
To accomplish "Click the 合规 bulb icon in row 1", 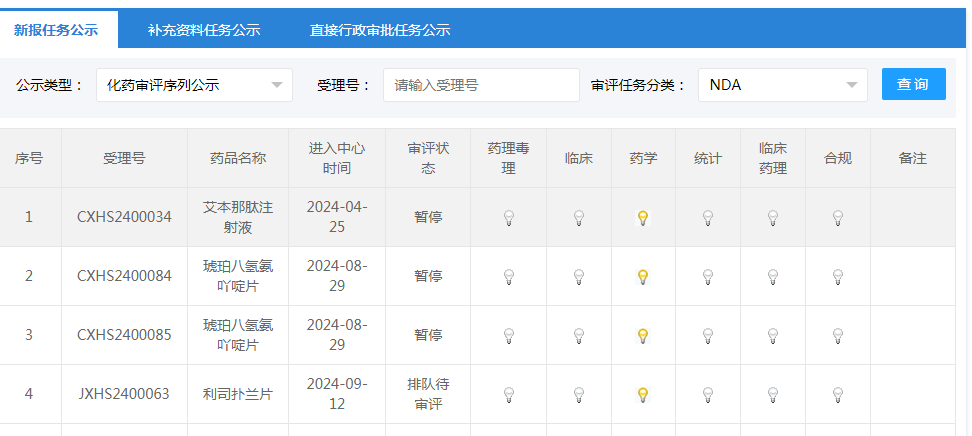I will pyautogui.click(x=837, y=218).
